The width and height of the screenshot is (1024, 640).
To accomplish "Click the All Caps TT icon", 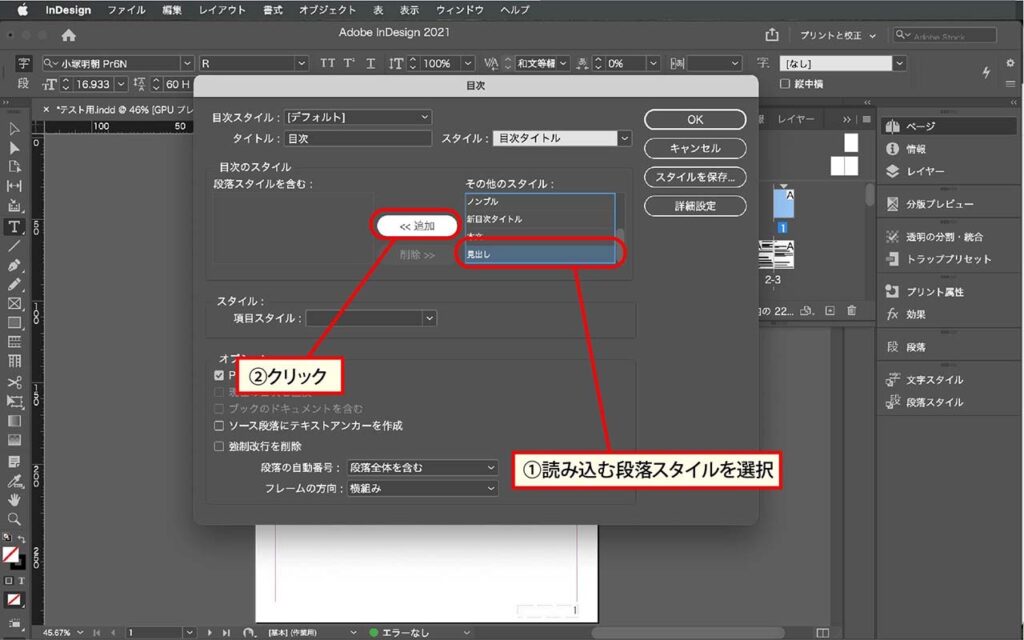I will [327, 63].
